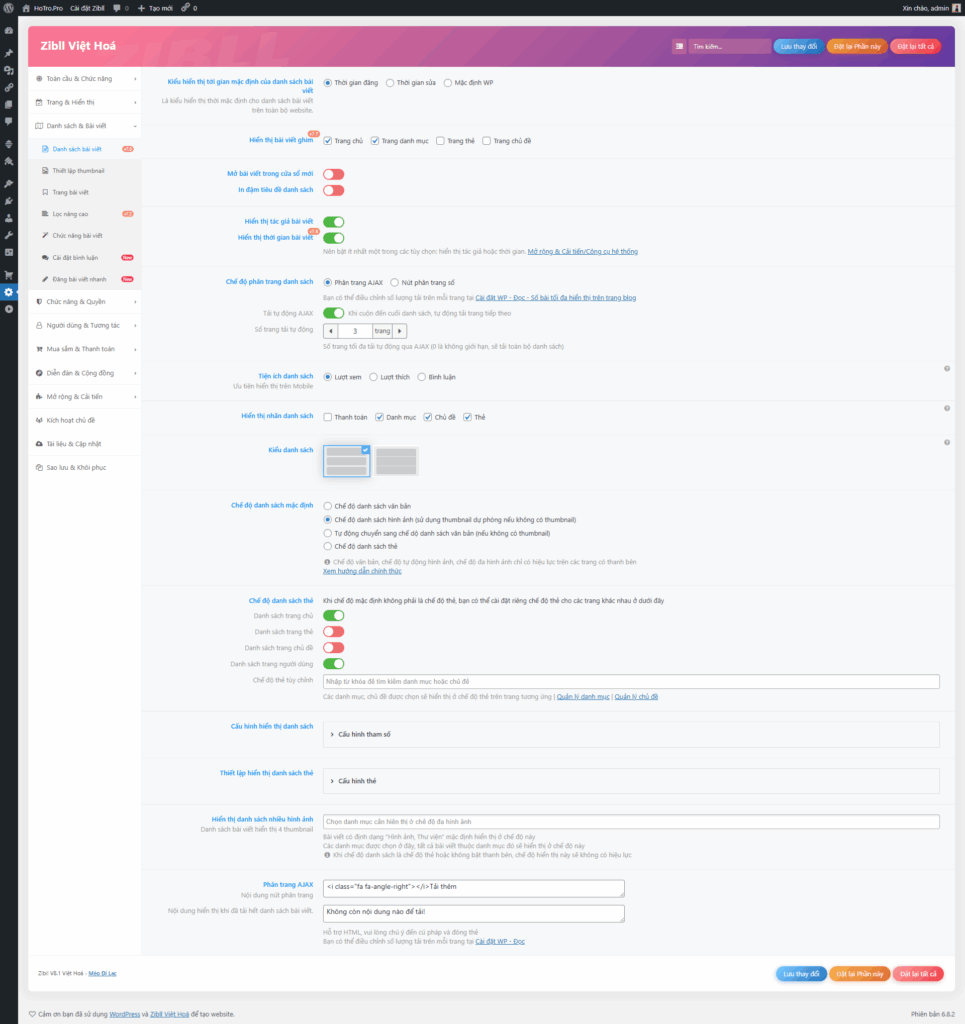Toggle the expand-all options icon beside the search box
The image size is (965, 1024).
coord(679,46)
